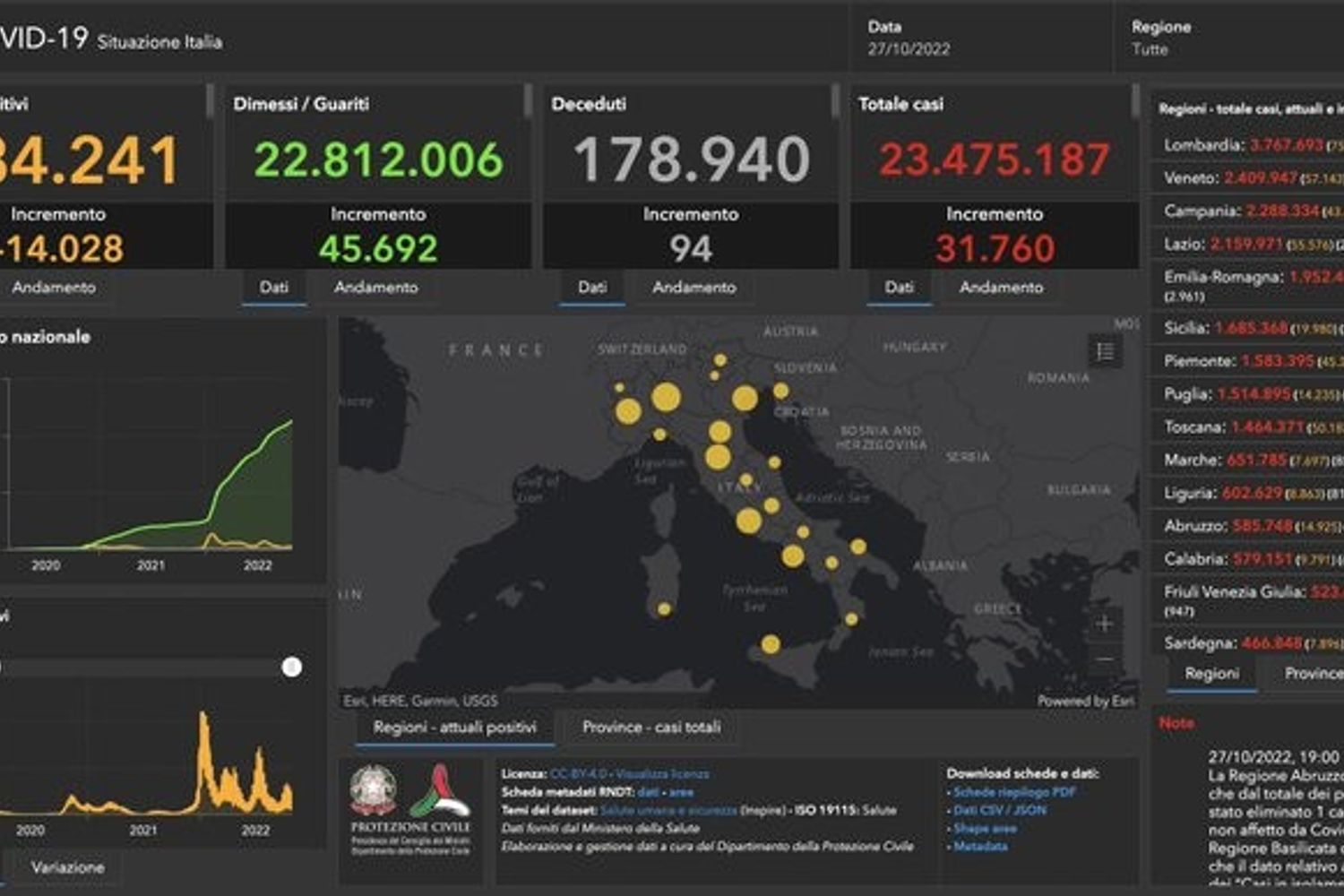Click the Italian Republic emblem logo
Screen dimensions: 1344x896
tap(374, 789)
